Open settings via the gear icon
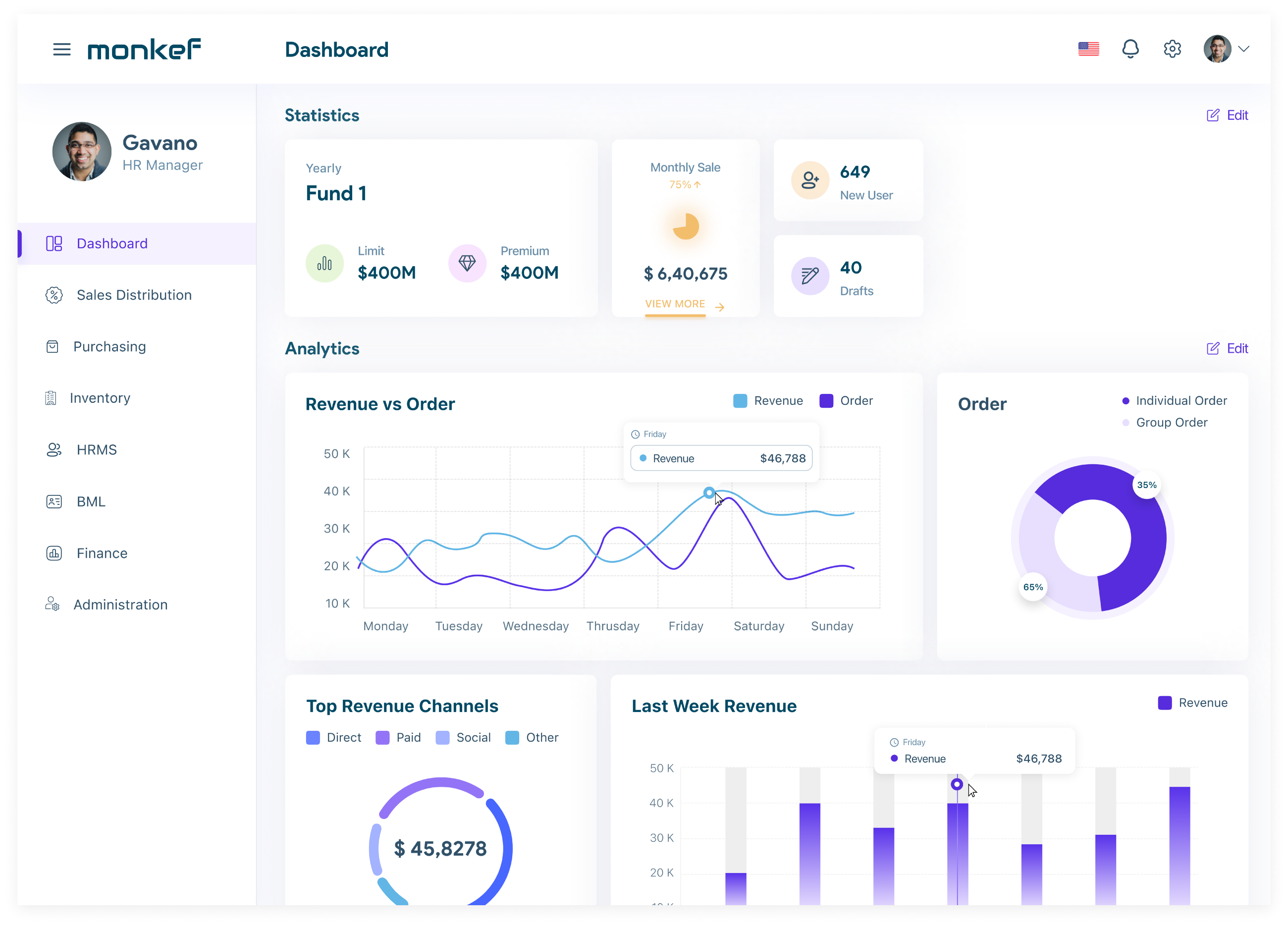 tap(1172, 49)
